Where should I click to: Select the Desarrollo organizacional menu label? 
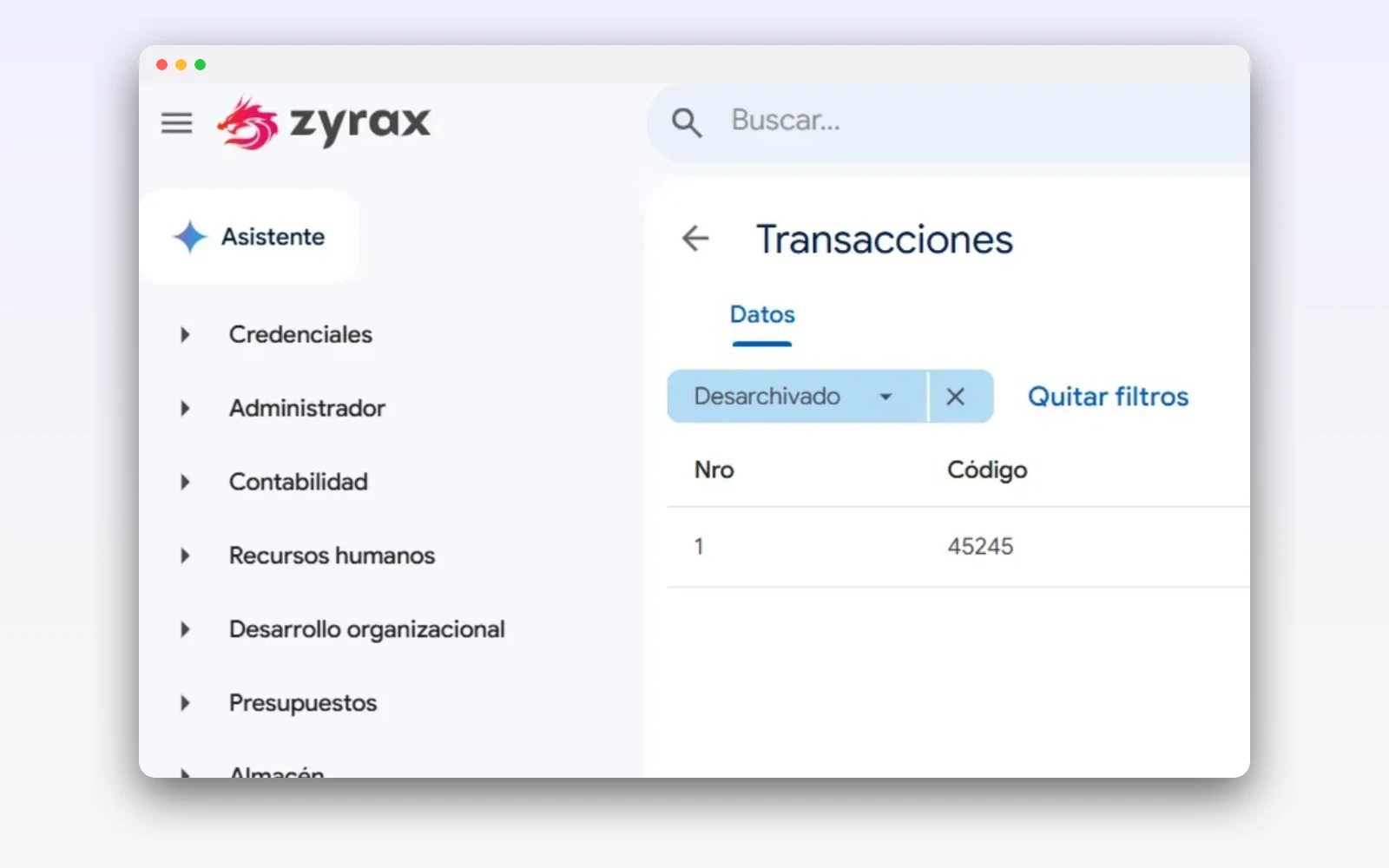coord(367,629)
